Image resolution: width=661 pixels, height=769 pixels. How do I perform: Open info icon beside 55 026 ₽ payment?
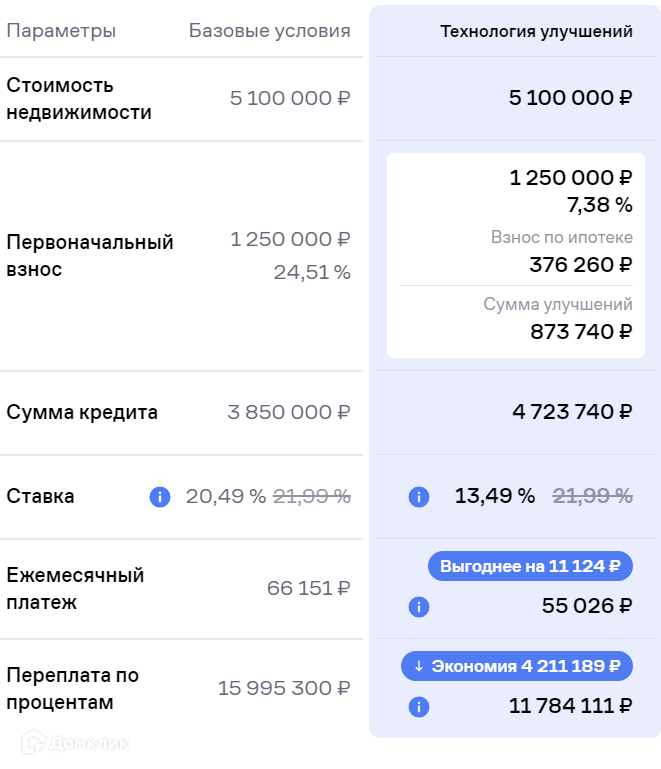419,607
